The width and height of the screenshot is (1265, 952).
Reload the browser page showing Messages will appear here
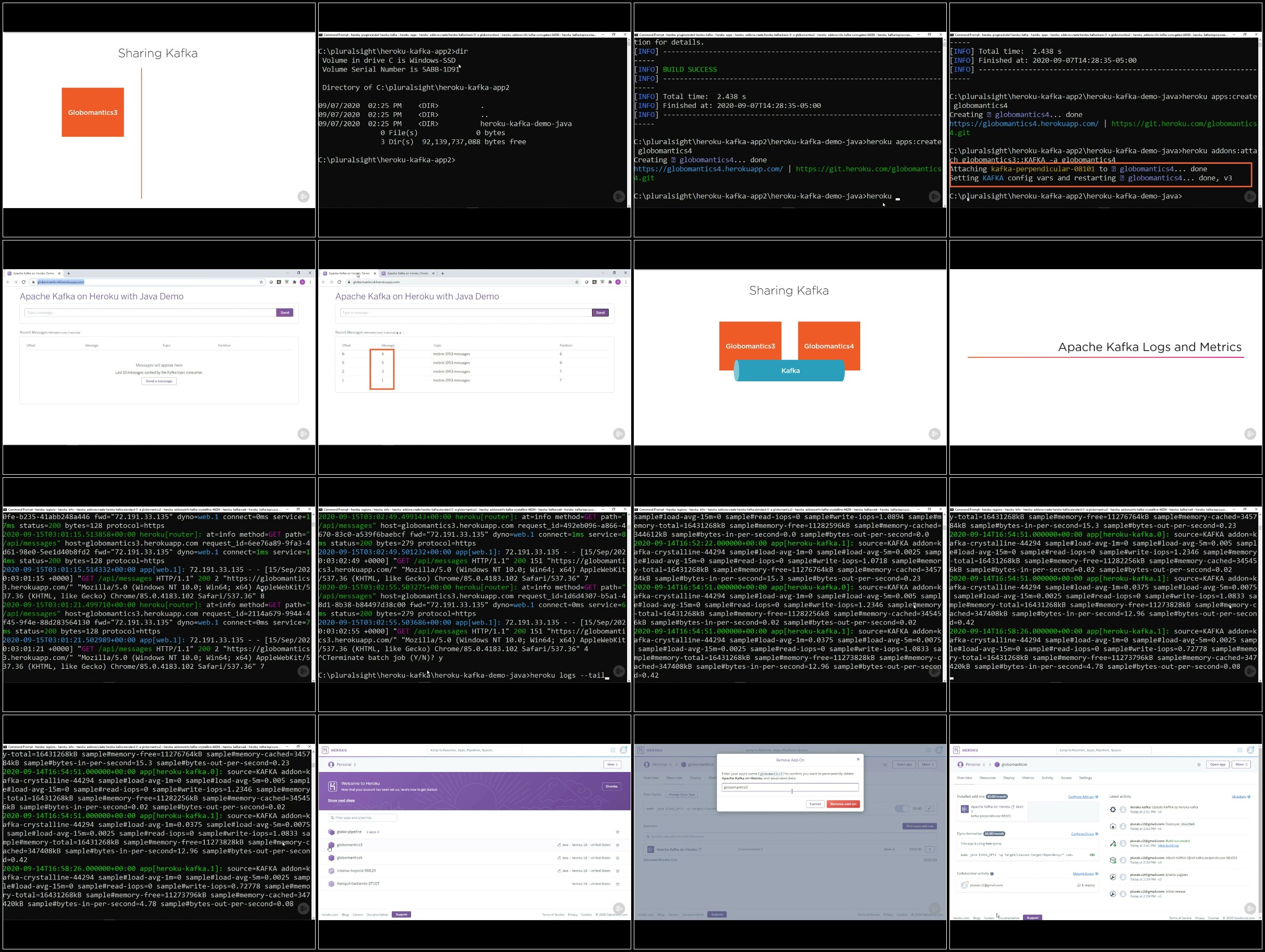[x=23, y=282]
